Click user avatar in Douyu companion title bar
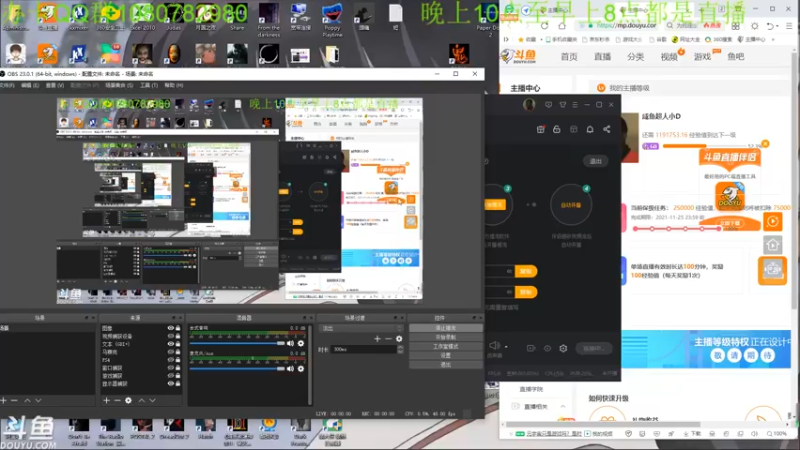Image resolution: width=800 pixels, height=450 pixels. (x=529, y=105)
